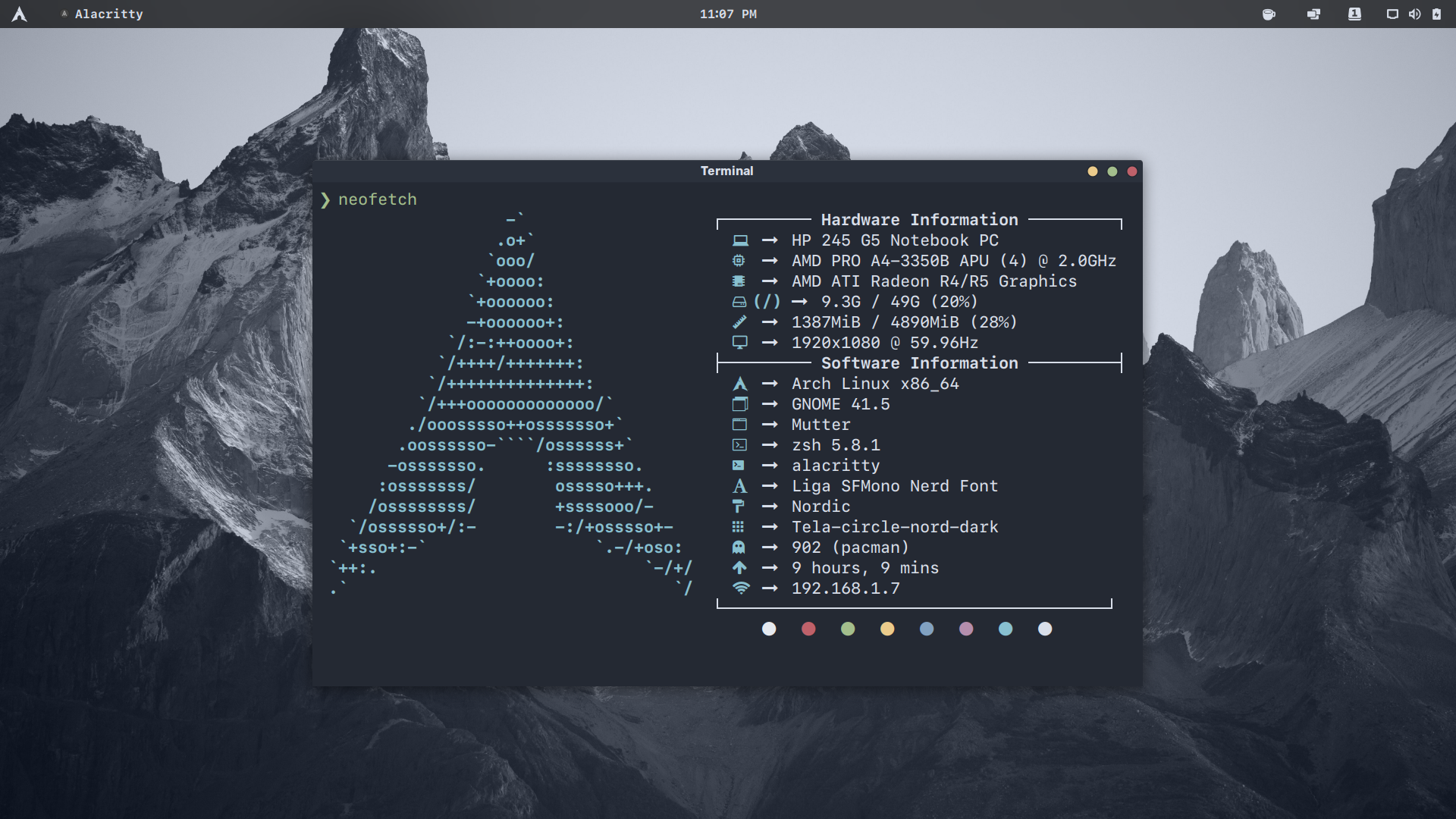
Task: Click the Terminal title bar text
Action: 726,171
